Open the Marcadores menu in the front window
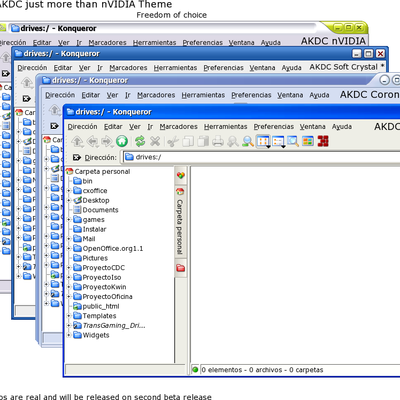The width and height of the screenshot is (400, 400). pyautogui.click(x=178, y=127)
